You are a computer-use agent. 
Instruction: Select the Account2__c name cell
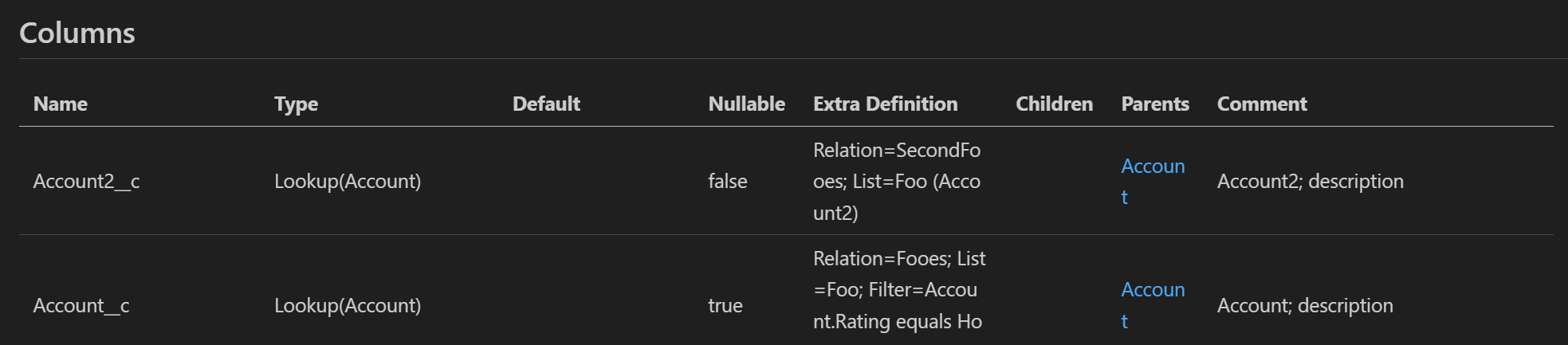pos(86,181)
